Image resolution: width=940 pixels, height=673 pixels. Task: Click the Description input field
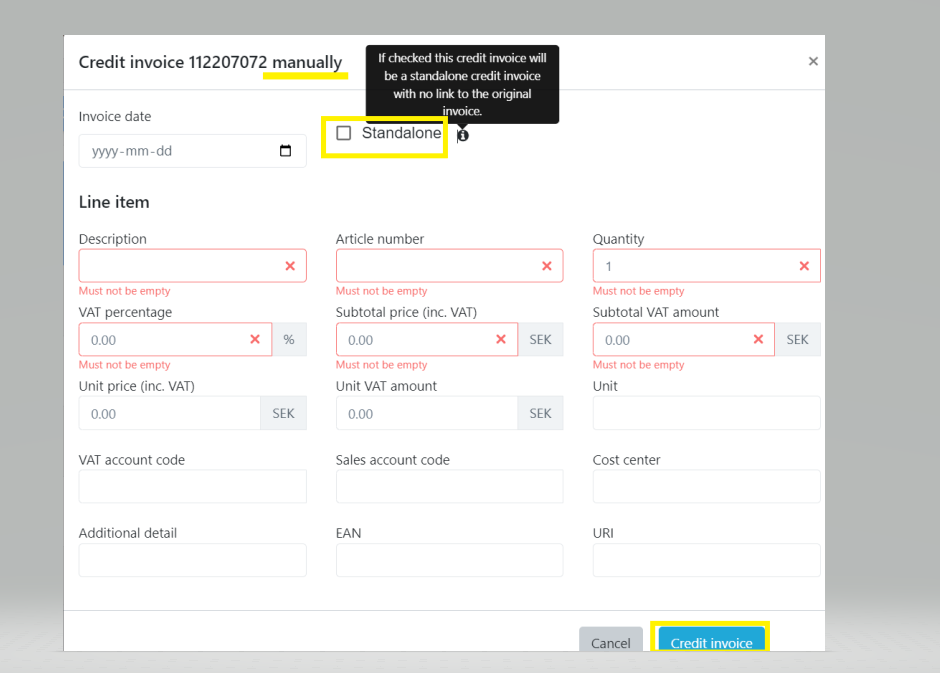click(192, 266)
